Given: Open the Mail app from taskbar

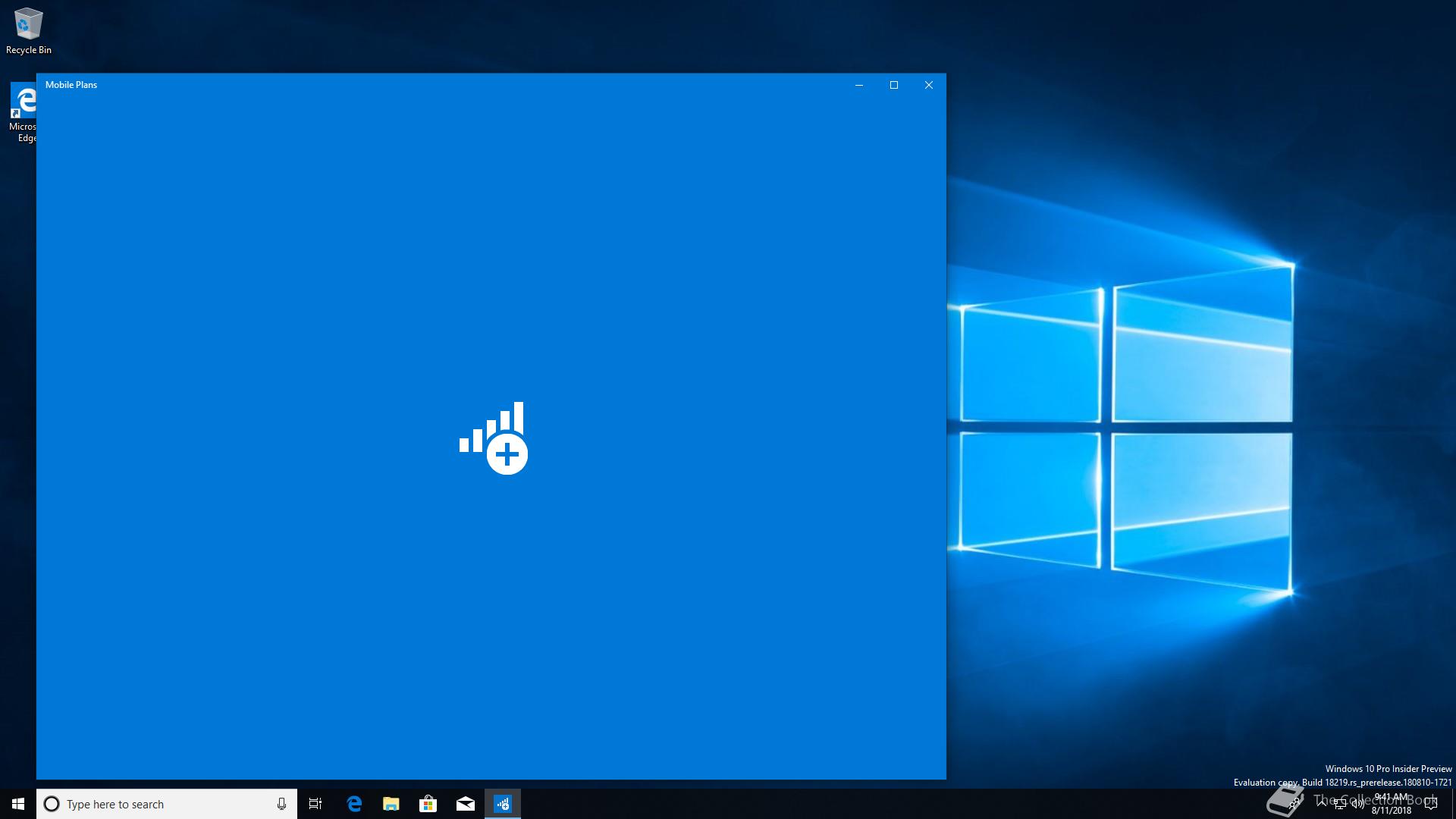Looking at the screenshot, I should (465, 804).
